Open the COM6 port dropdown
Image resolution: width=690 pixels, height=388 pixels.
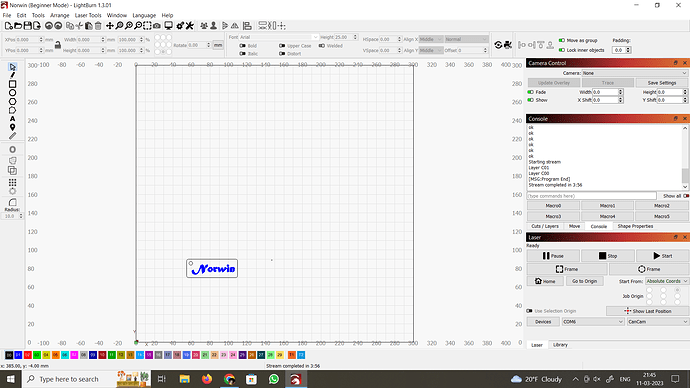[593, 322]
